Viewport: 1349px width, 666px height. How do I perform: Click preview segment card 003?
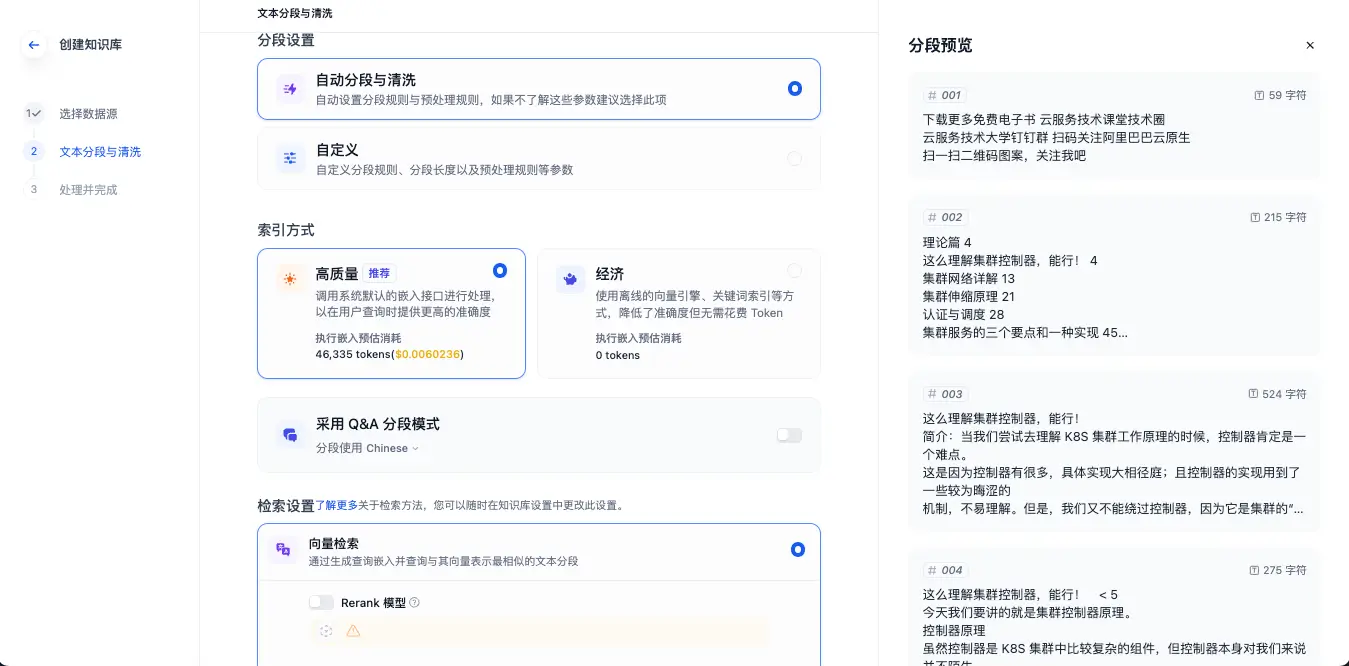click(1114, 450)
